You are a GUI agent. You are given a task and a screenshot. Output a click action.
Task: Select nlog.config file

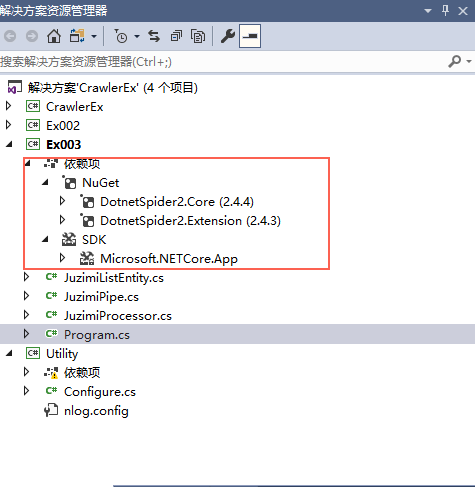(x=96, y=411)
